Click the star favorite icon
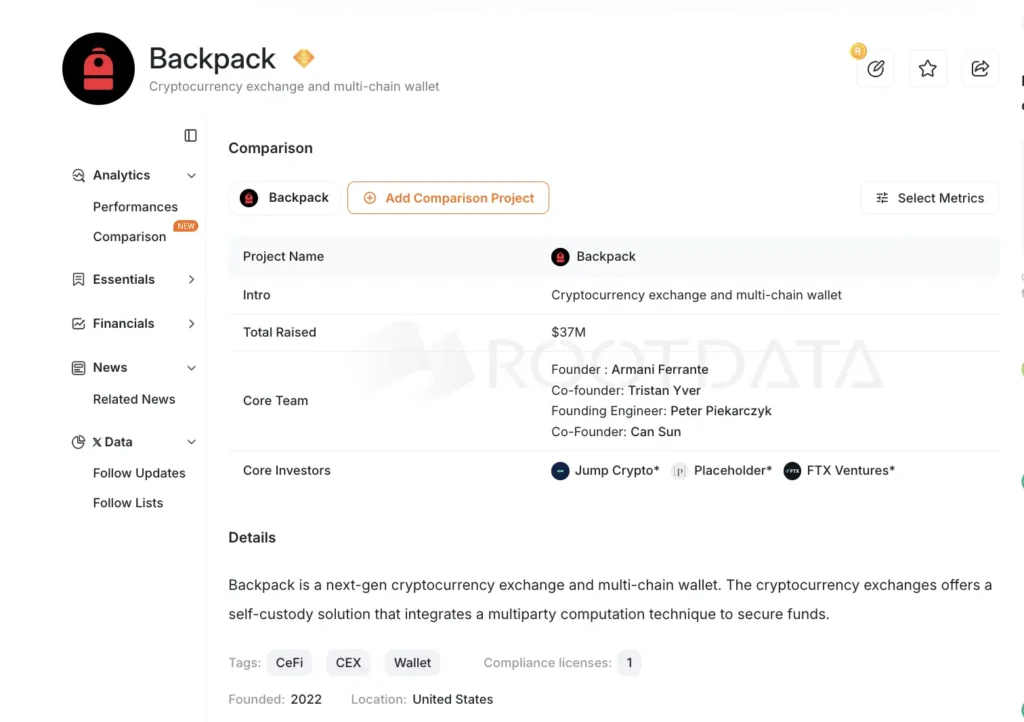The image size is (1024, 722). [x=928, y=68]
